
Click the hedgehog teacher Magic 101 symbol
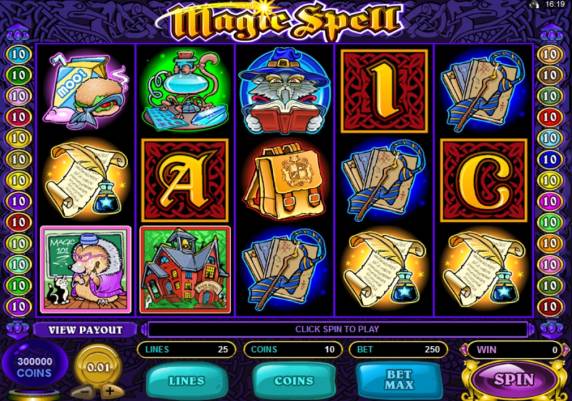[x=86, y=269]
